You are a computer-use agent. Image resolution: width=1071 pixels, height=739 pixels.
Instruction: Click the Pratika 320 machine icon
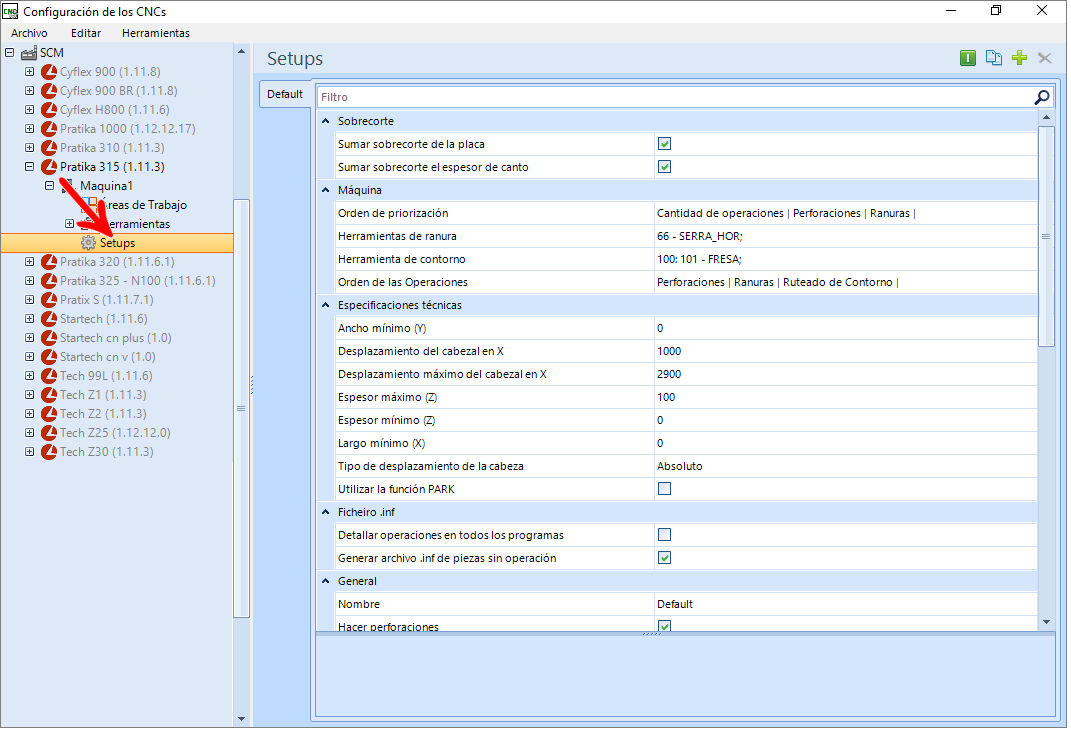coord(48,262)
